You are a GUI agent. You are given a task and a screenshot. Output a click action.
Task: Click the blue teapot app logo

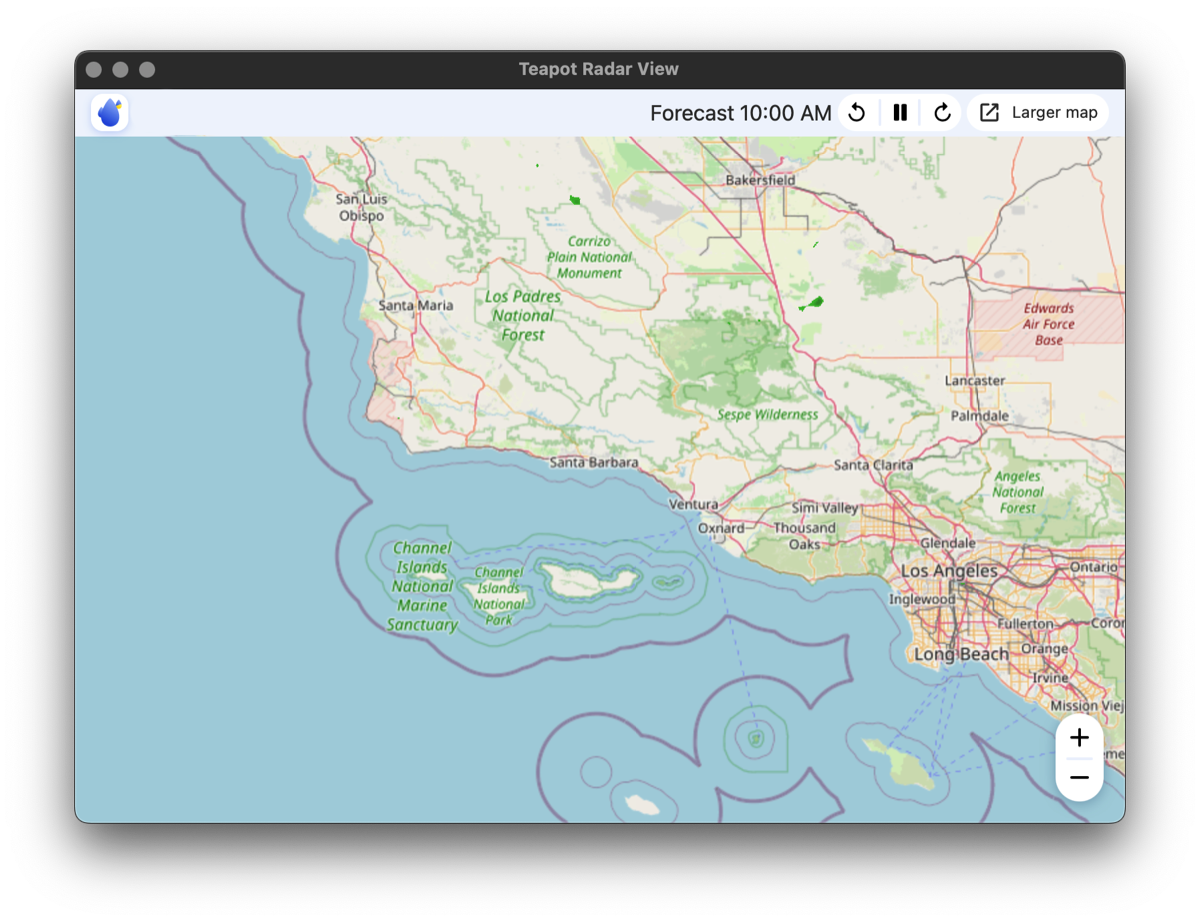[x=109, y=112]
